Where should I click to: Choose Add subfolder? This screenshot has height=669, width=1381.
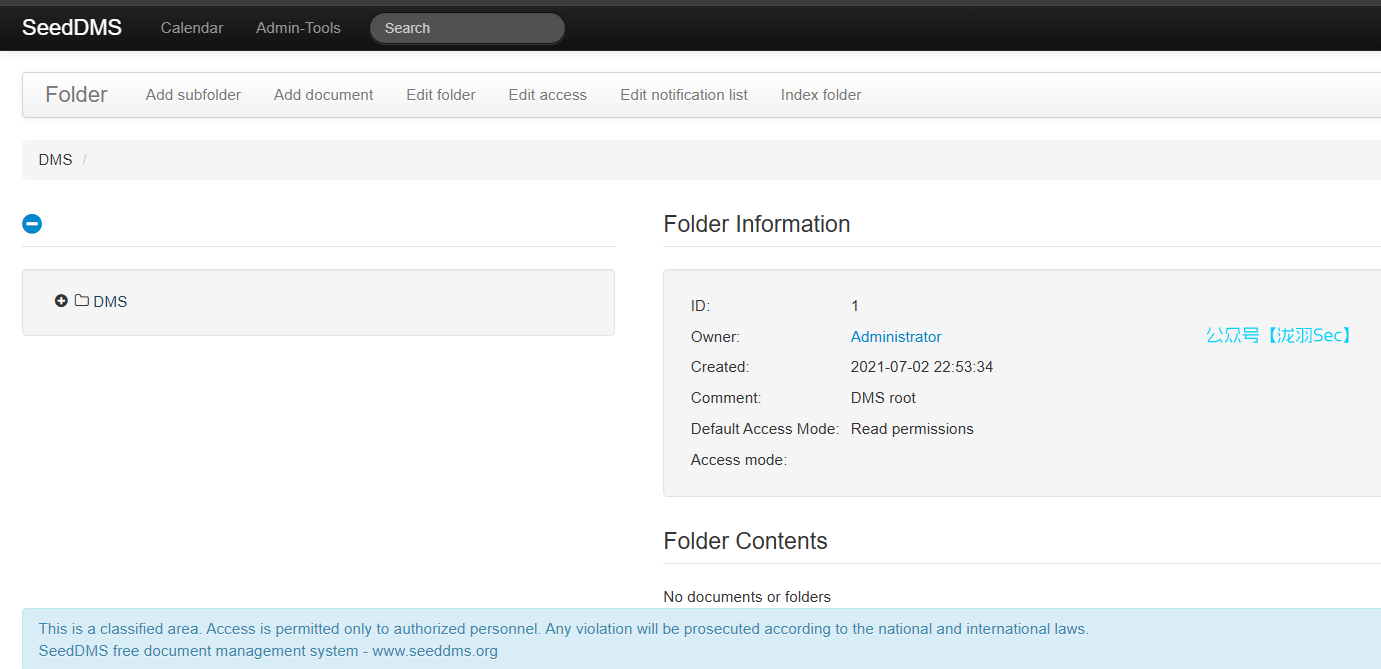coord(193,95)
